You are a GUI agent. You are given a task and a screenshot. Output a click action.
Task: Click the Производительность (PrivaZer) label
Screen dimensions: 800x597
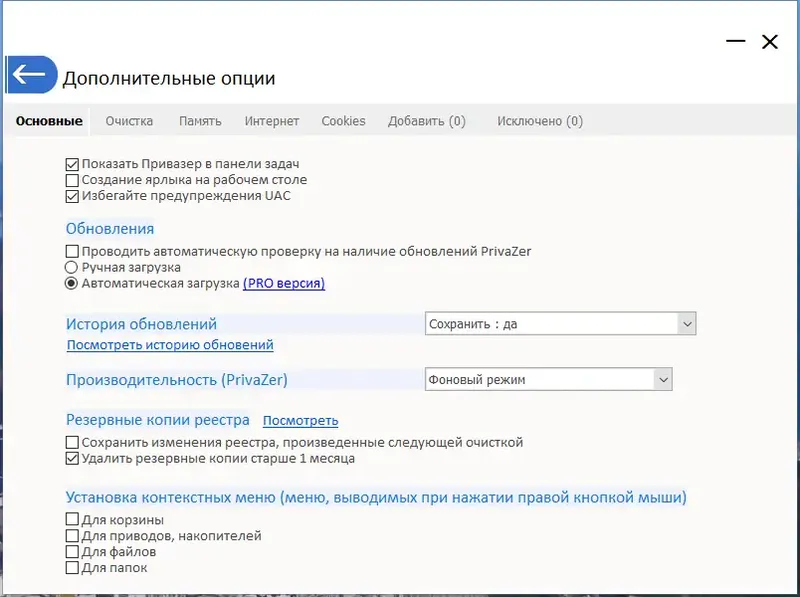pyautogui.click(x=177, y=380)
